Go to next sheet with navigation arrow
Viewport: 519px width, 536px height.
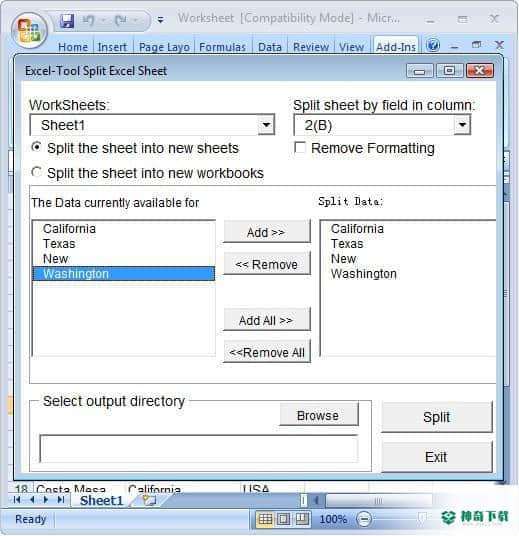[x=46, y=500]
